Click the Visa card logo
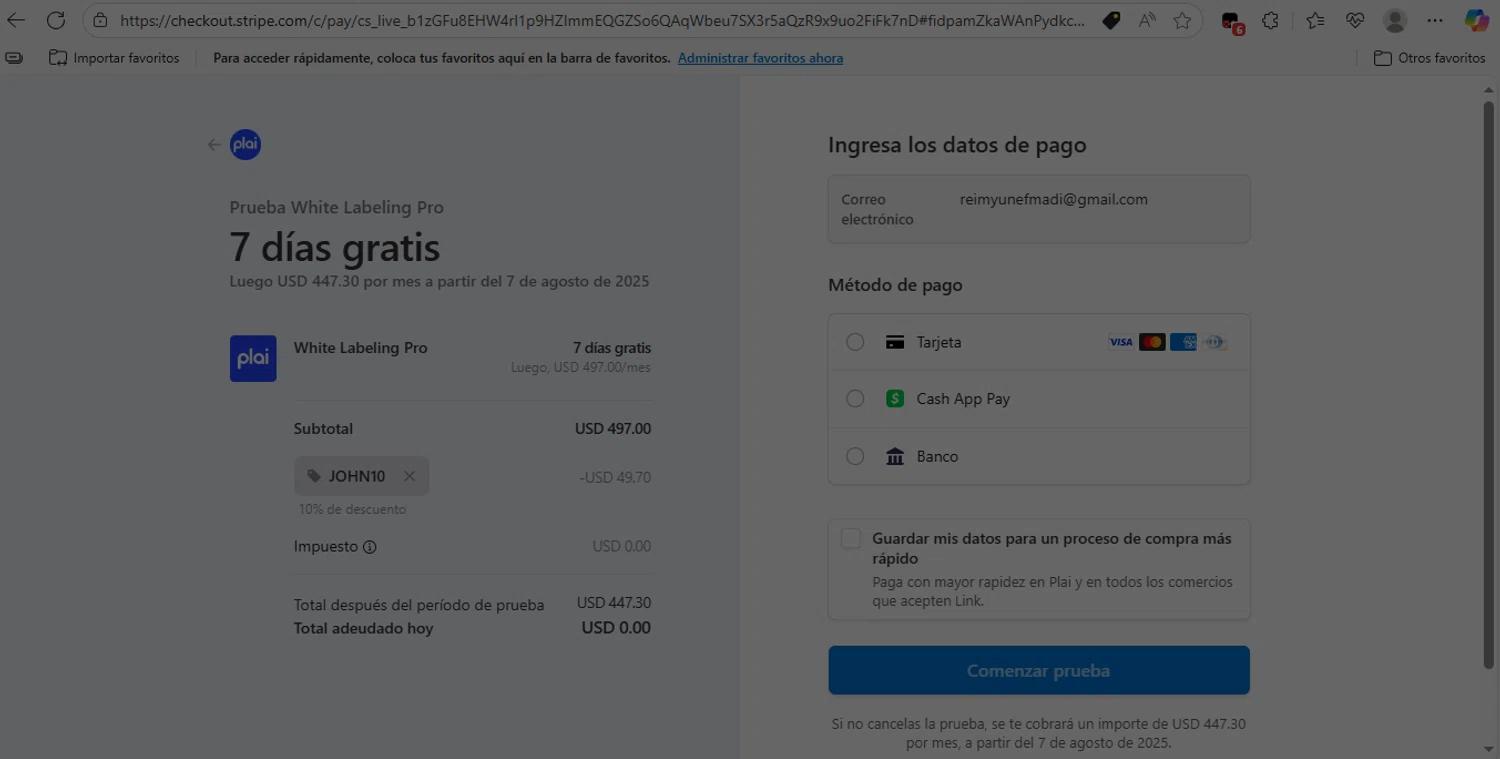This screenshot has width=1500, height=759. (1121, 342)
